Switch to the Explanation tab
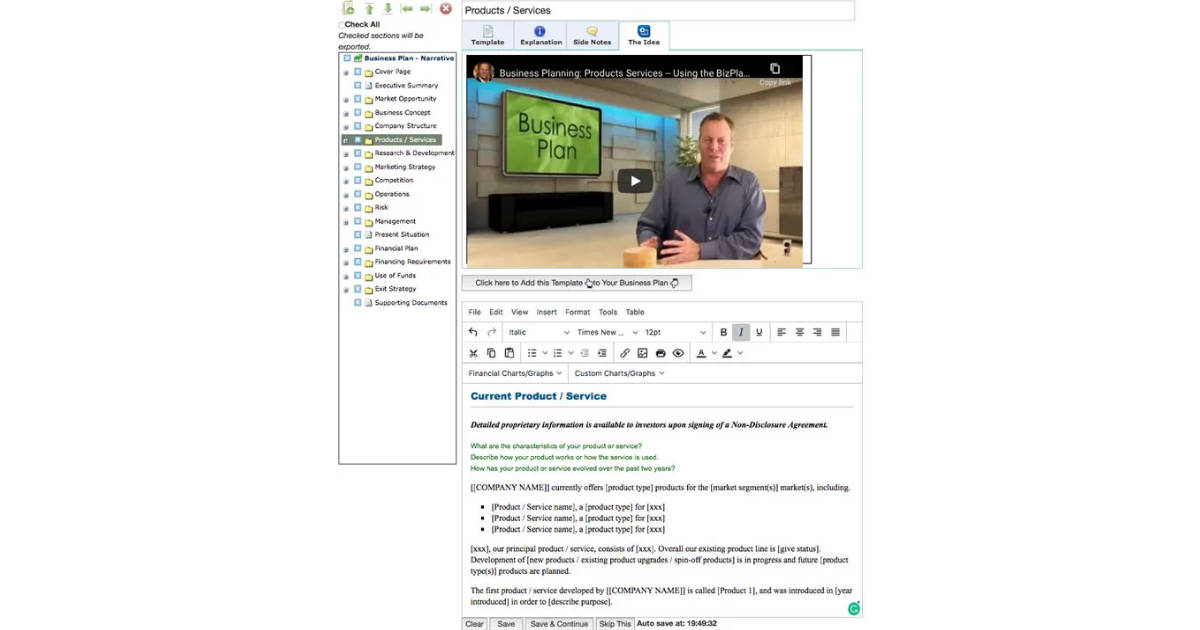Viewport: 1200px width, 630px height. [540, 36]
